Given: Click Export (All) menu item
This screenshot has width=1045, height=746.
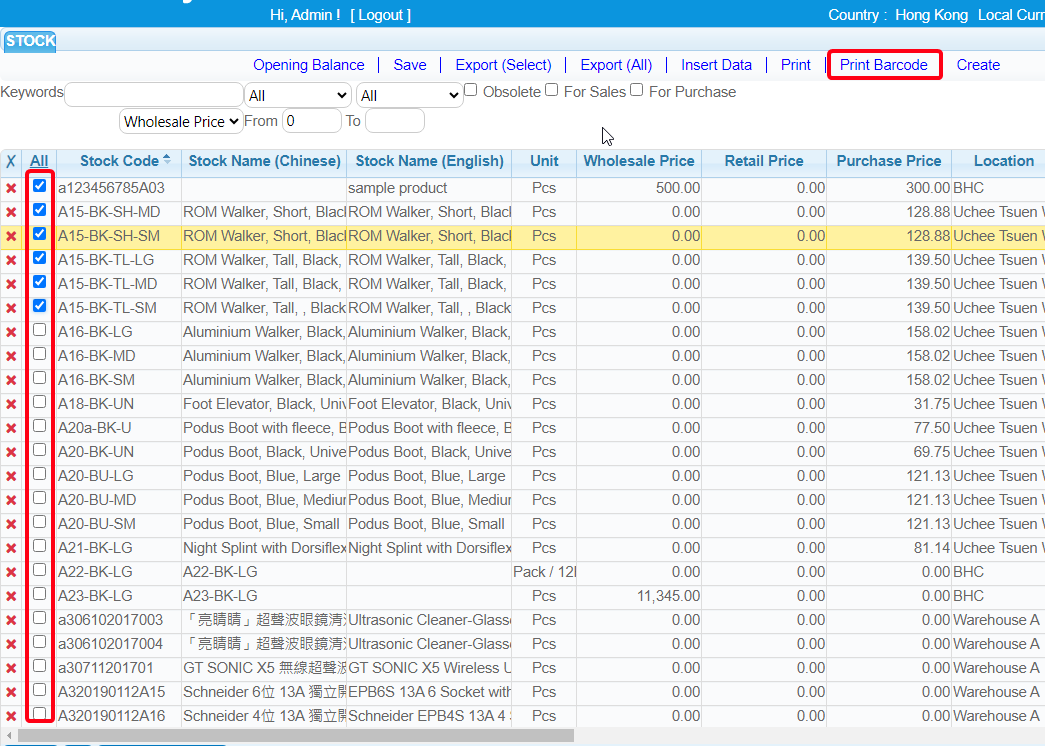Looking at the screenshot, I should pyautogui.click(x=616, y=65).
